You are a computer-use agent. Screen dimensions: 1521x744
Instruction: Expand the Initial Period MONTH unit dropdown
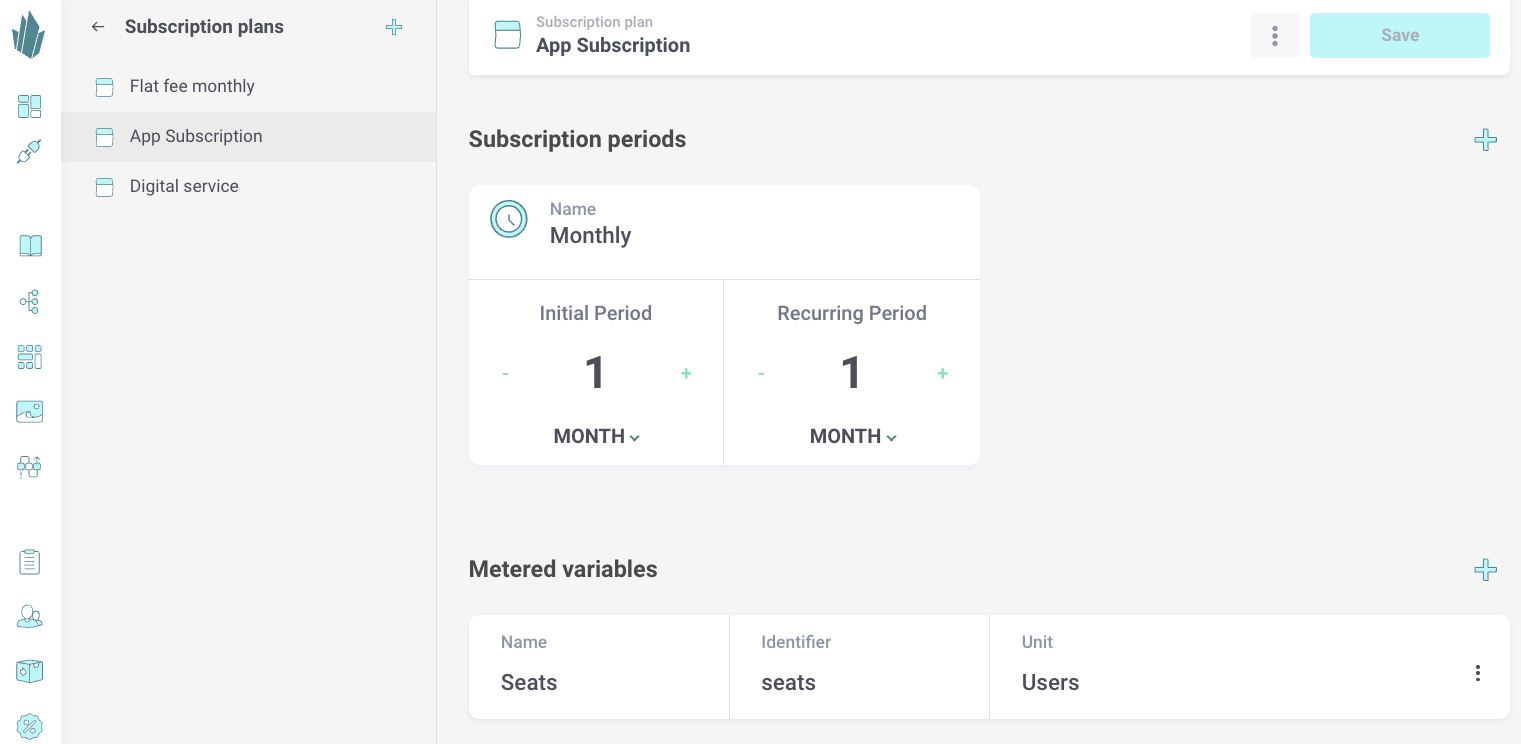596,437
